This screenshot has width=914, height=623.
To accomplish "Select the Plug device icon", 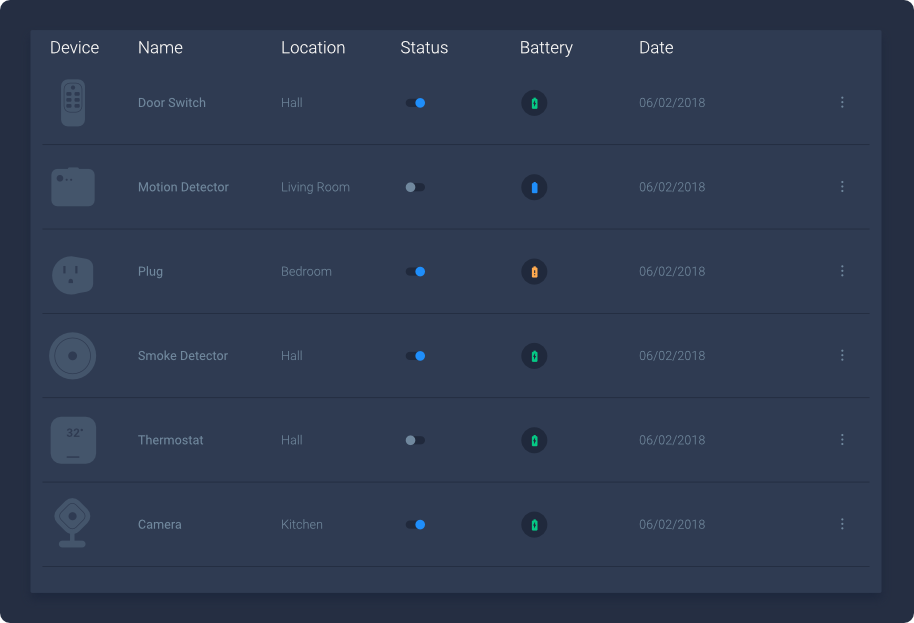I will click(73, 271).
